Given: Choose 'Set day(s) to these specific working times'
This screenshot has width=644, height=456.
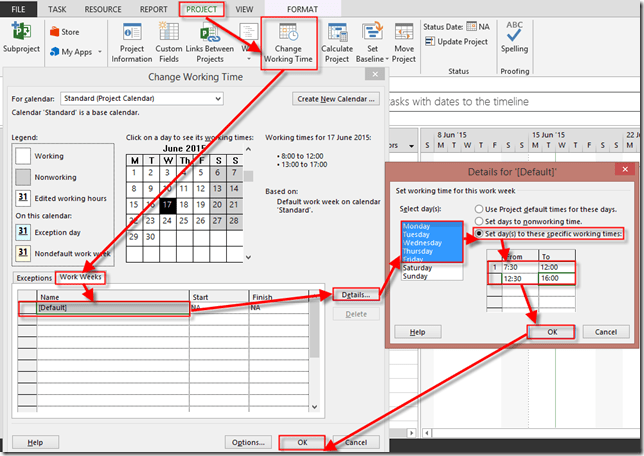Looking at the screenshot, I should pos(481,233).
